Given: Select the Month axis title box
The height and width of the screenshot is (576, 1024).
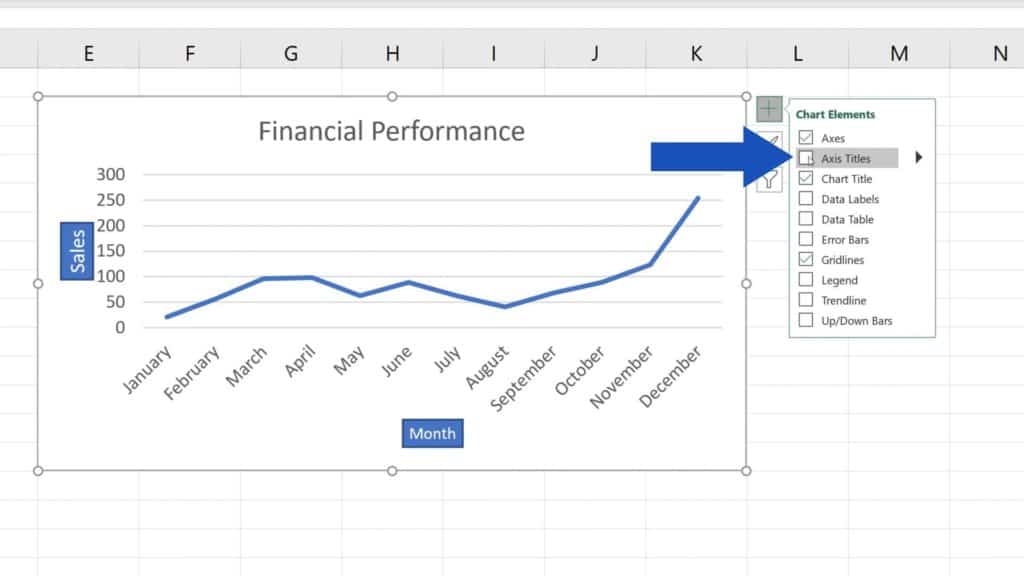Looking at the screenshot, I should point(431,433).
